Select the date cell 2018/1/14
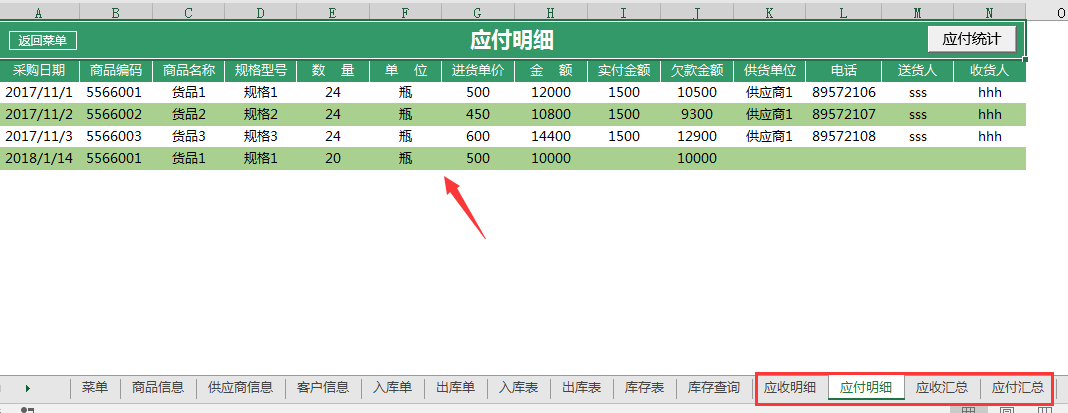Viewport: 1068px width, 413px height. (x=39, y=159)
